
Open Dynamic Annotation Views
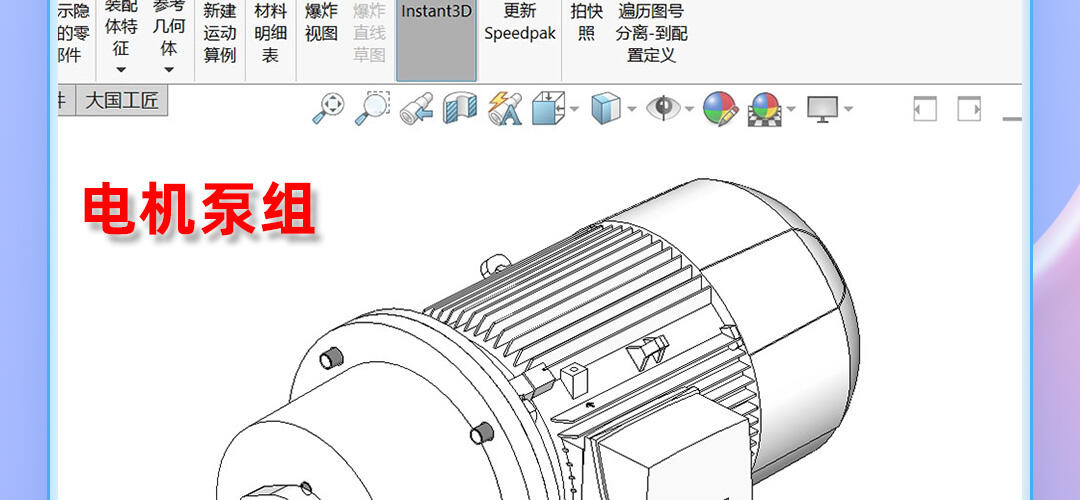tap(504, 109)
